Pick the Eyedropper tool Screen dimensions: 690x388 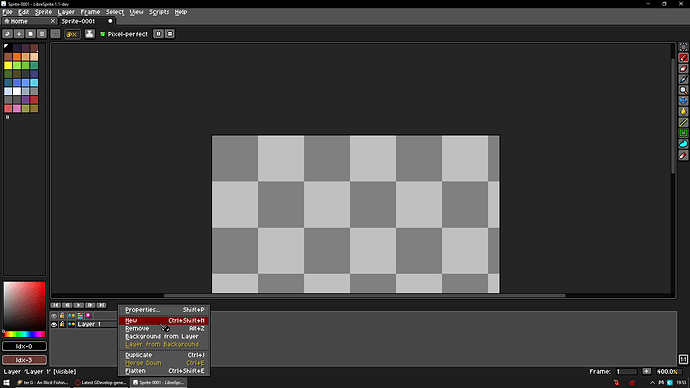683,79
